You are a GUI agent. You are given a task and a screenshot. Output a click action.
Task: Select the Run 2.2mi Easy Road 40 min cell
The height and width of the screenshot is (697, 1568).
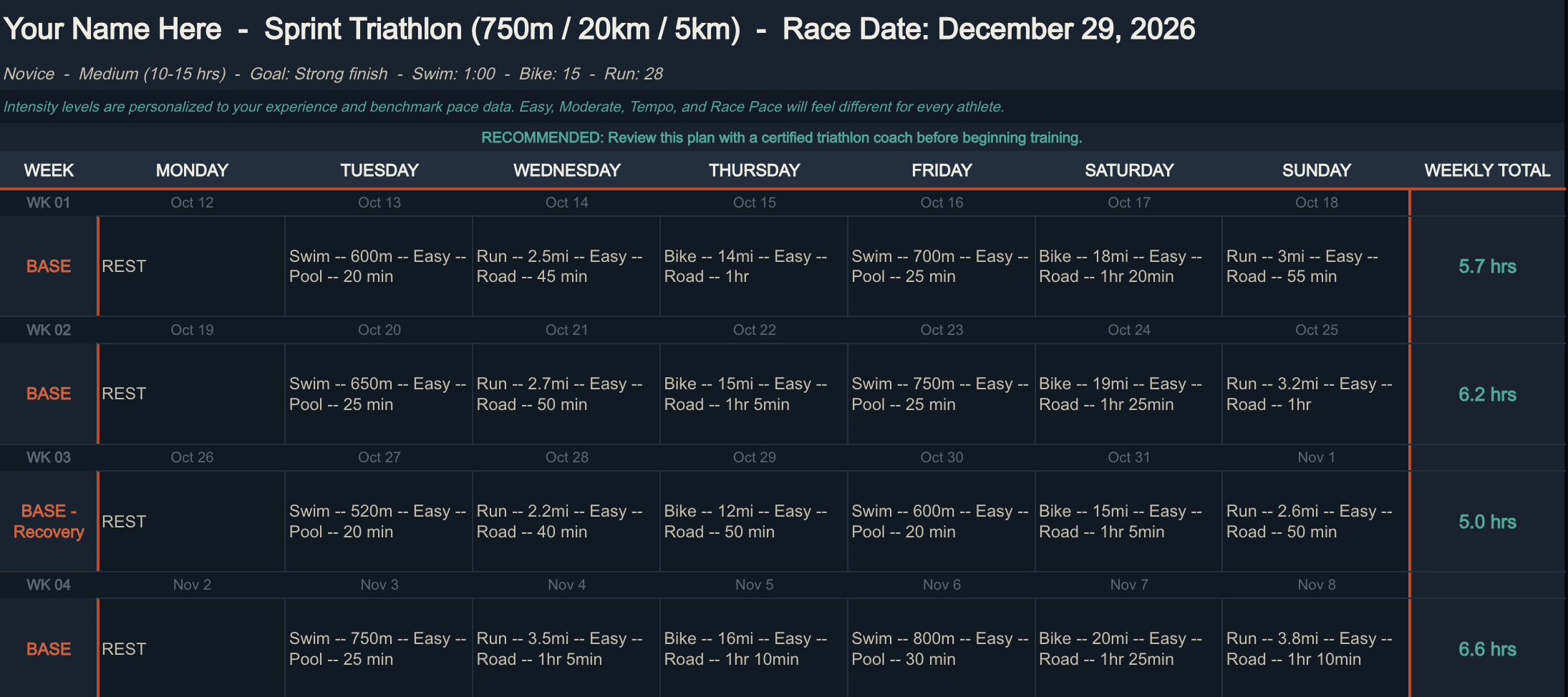(566, 521)
